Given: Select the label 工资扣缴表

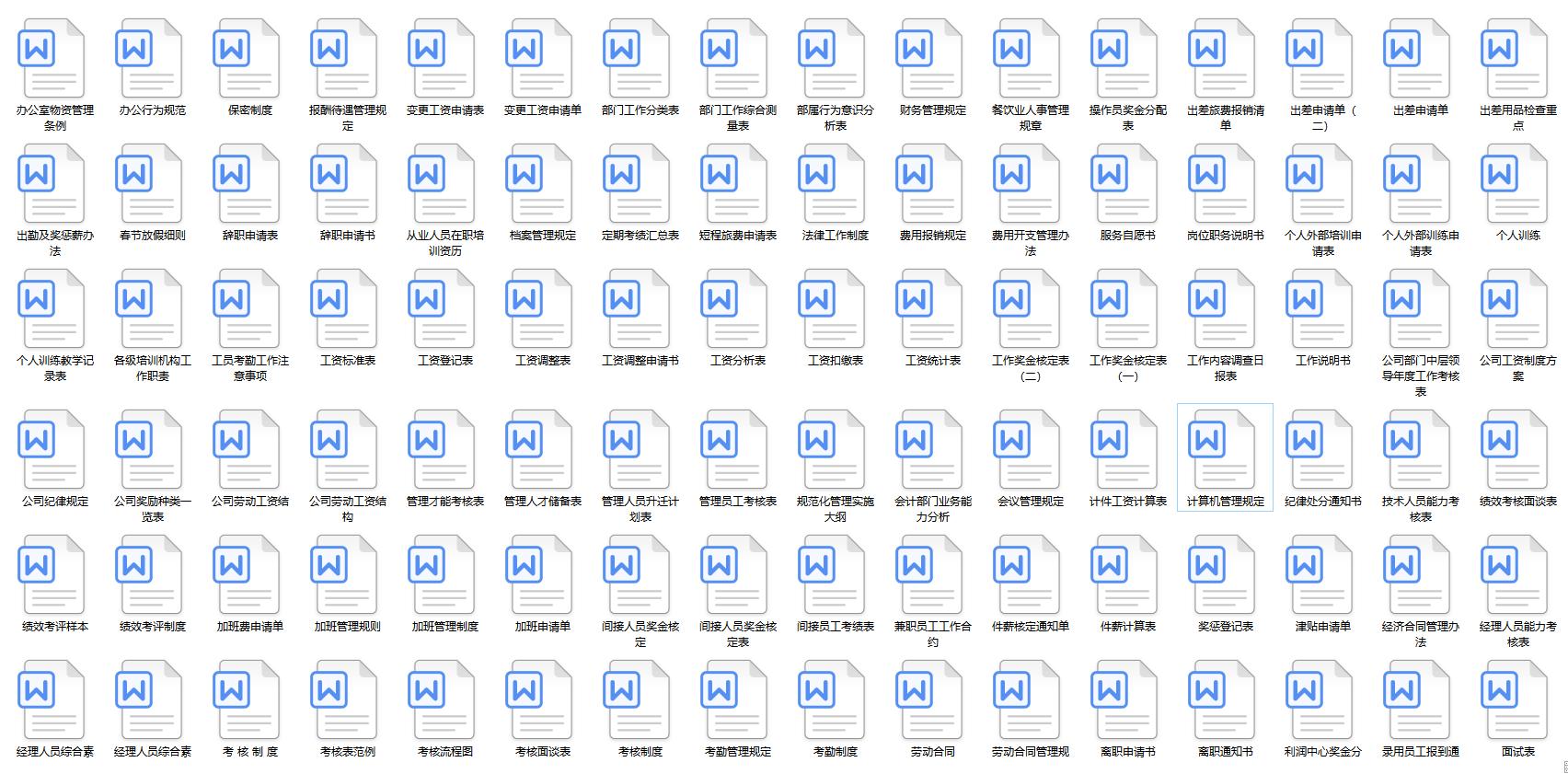Looking at the screenshot, I should click(x=836, y=361).
